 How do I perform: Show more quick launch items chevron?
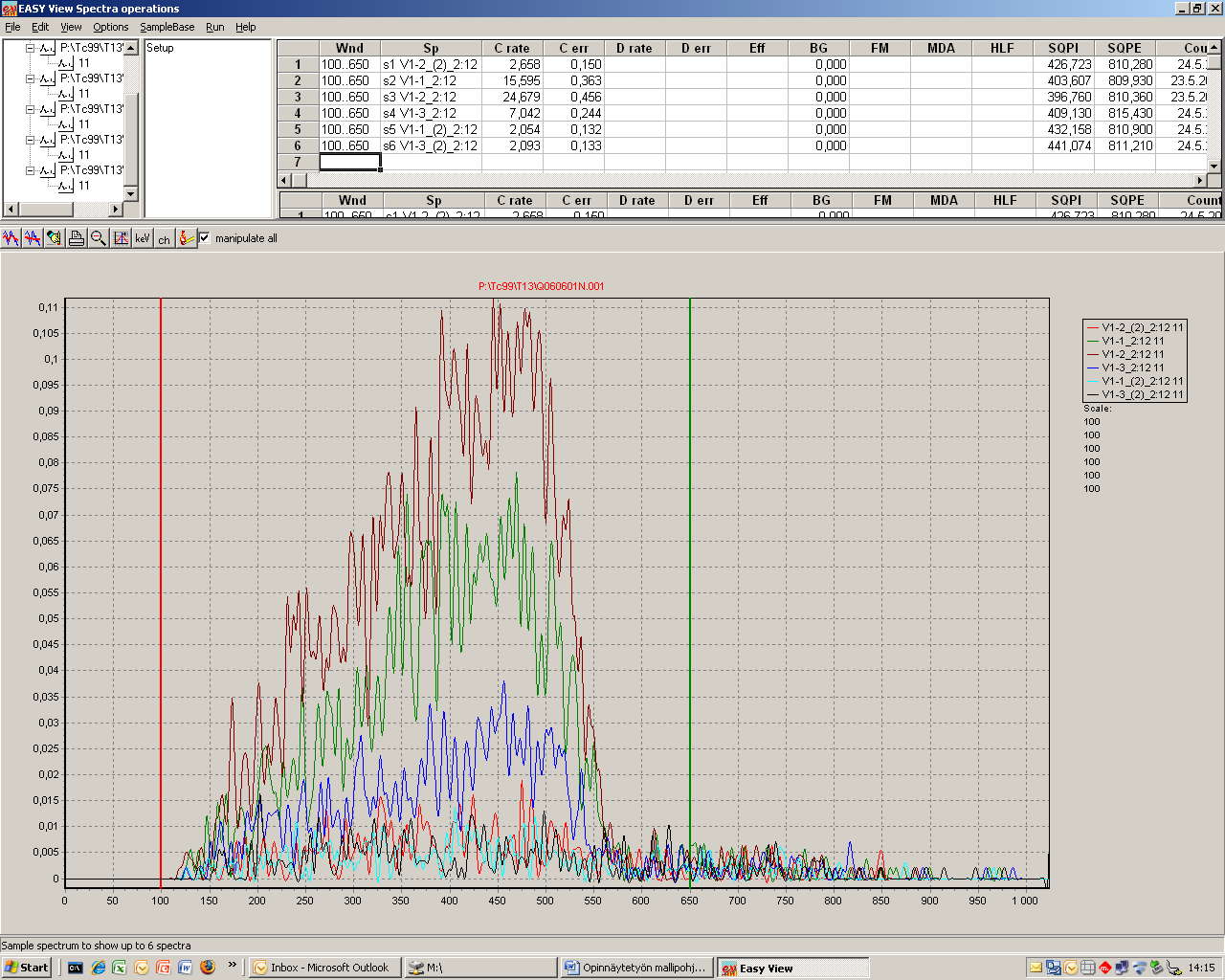point(232,967)
